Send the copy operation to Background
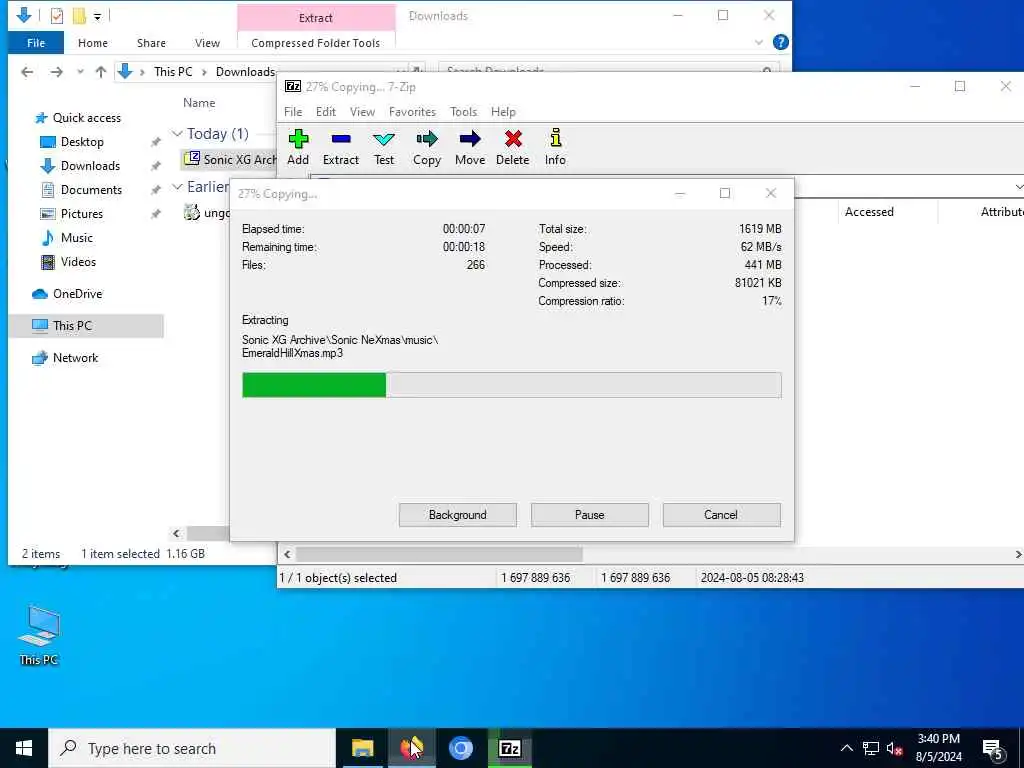Viewport: 1024px width, 768px height. pos(458,515)
